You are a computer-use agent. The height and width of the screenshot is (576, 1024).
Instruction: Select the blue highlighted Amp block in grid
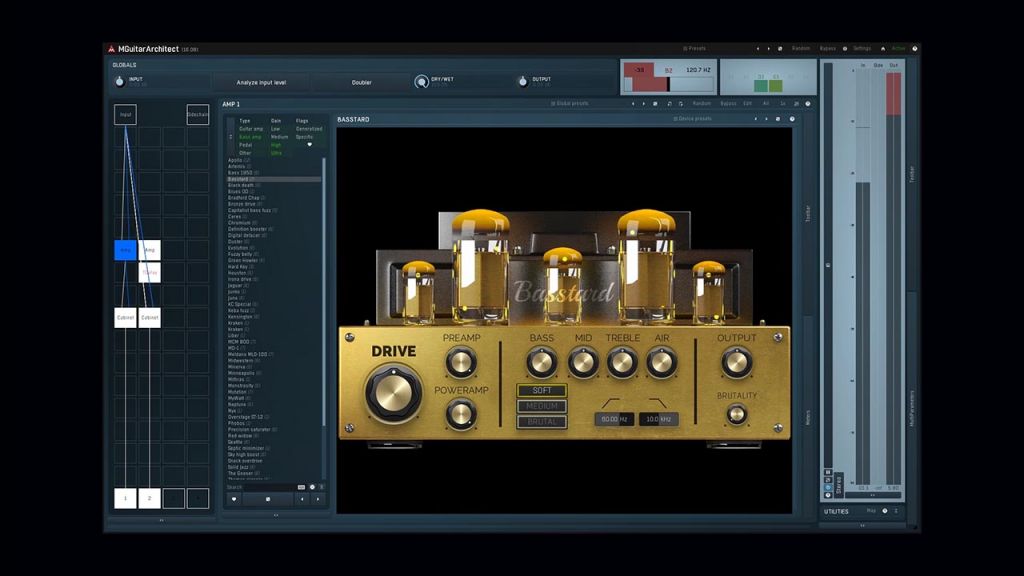[125, 249]
